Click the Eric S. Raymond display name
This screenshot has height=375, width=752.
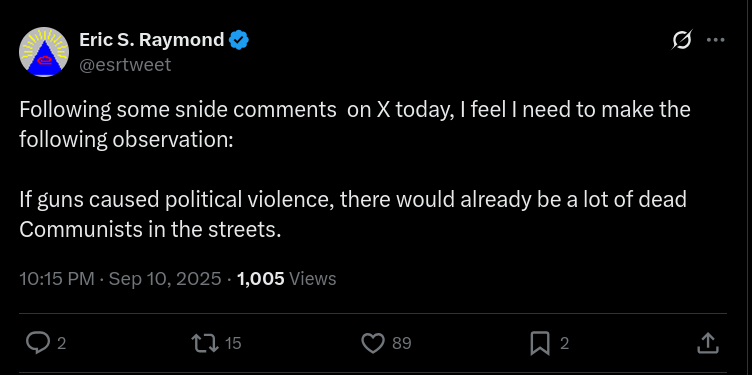pyautogui.click(x=152, y=40)
